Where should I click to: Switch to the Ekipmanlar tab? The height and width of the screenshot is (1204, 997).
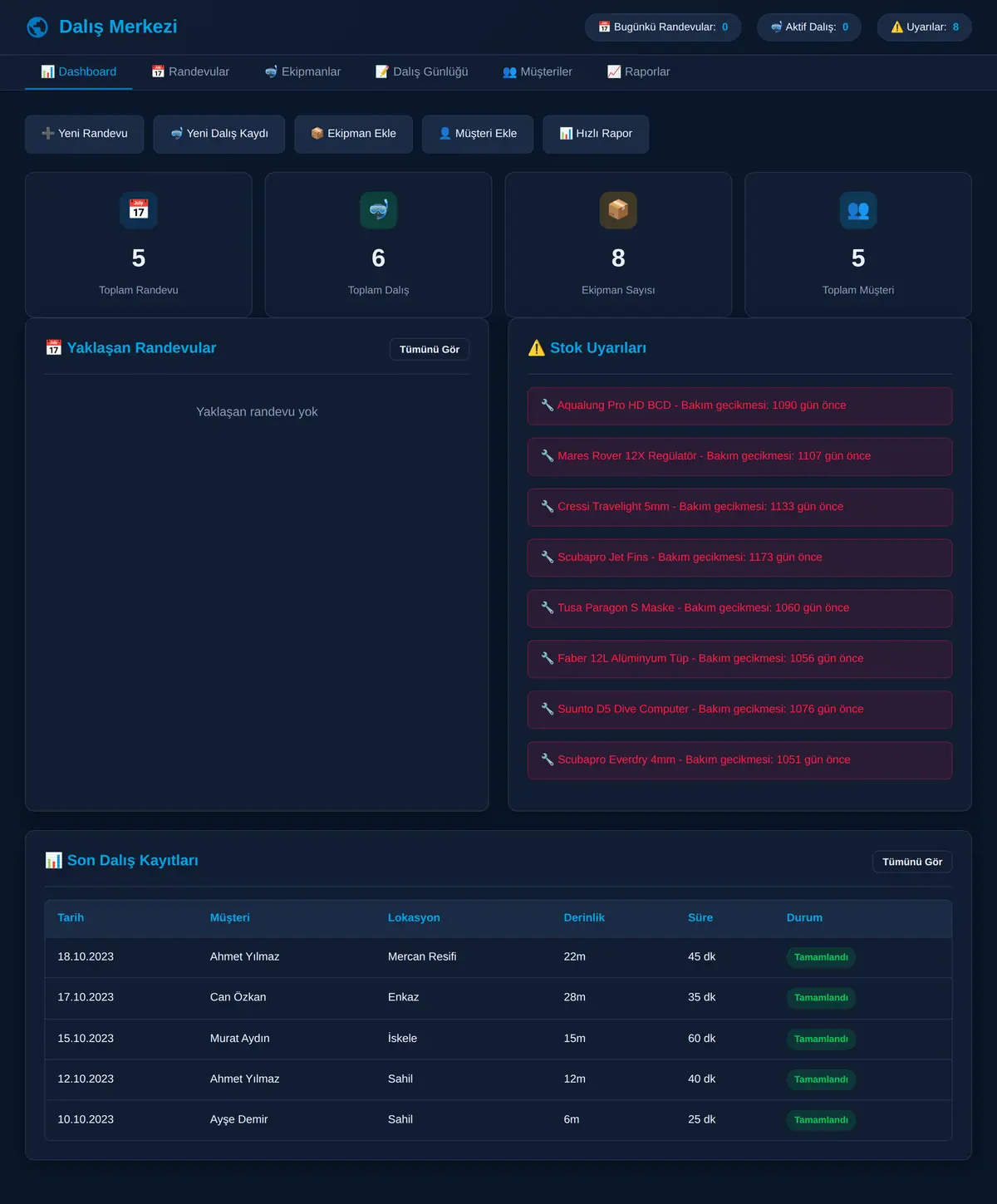tap(302, 71)
